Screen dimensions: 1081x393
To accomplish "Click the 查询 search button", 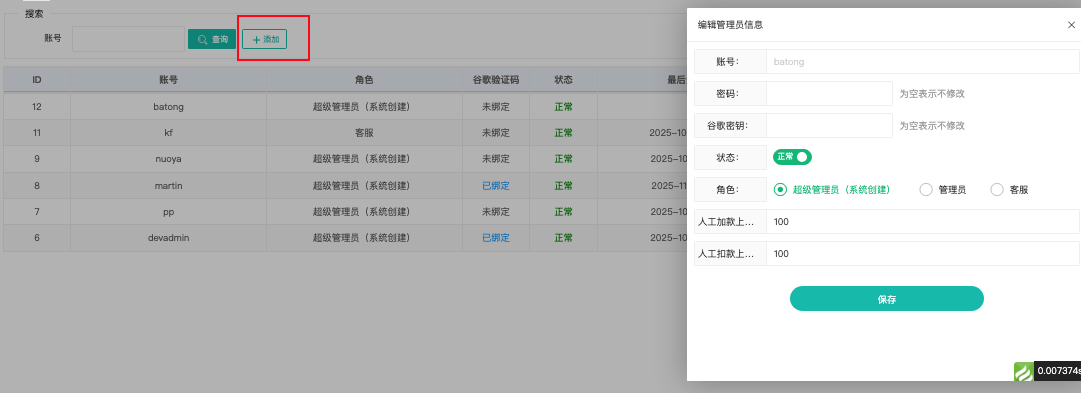I will coord(212,39).
